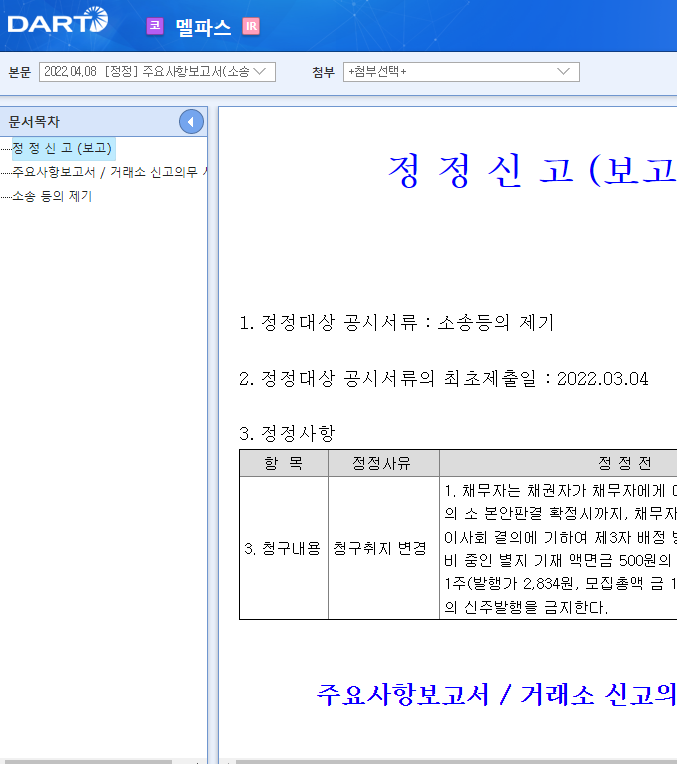This screenshot has height=764, width=677.
Task: Select 주요사항보고서 / 거래소 신고의무 tree item
Action: 110,172
